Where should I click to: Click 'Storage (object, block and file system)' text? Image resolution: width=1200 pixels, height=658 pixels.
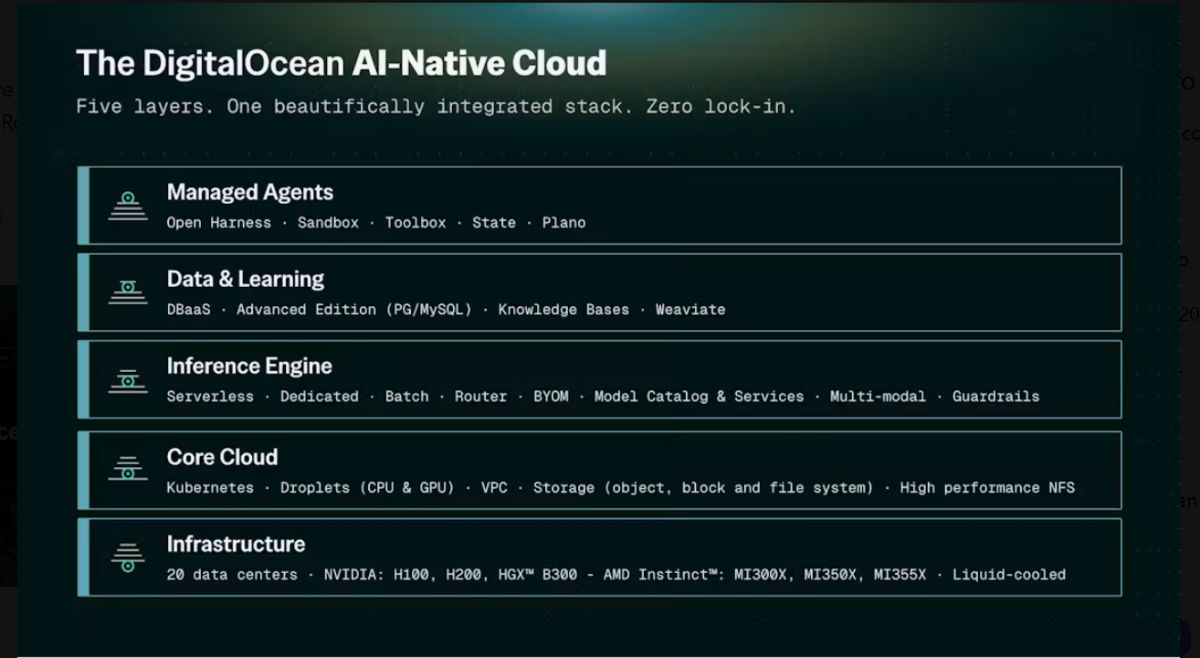(x=703, y=488)
